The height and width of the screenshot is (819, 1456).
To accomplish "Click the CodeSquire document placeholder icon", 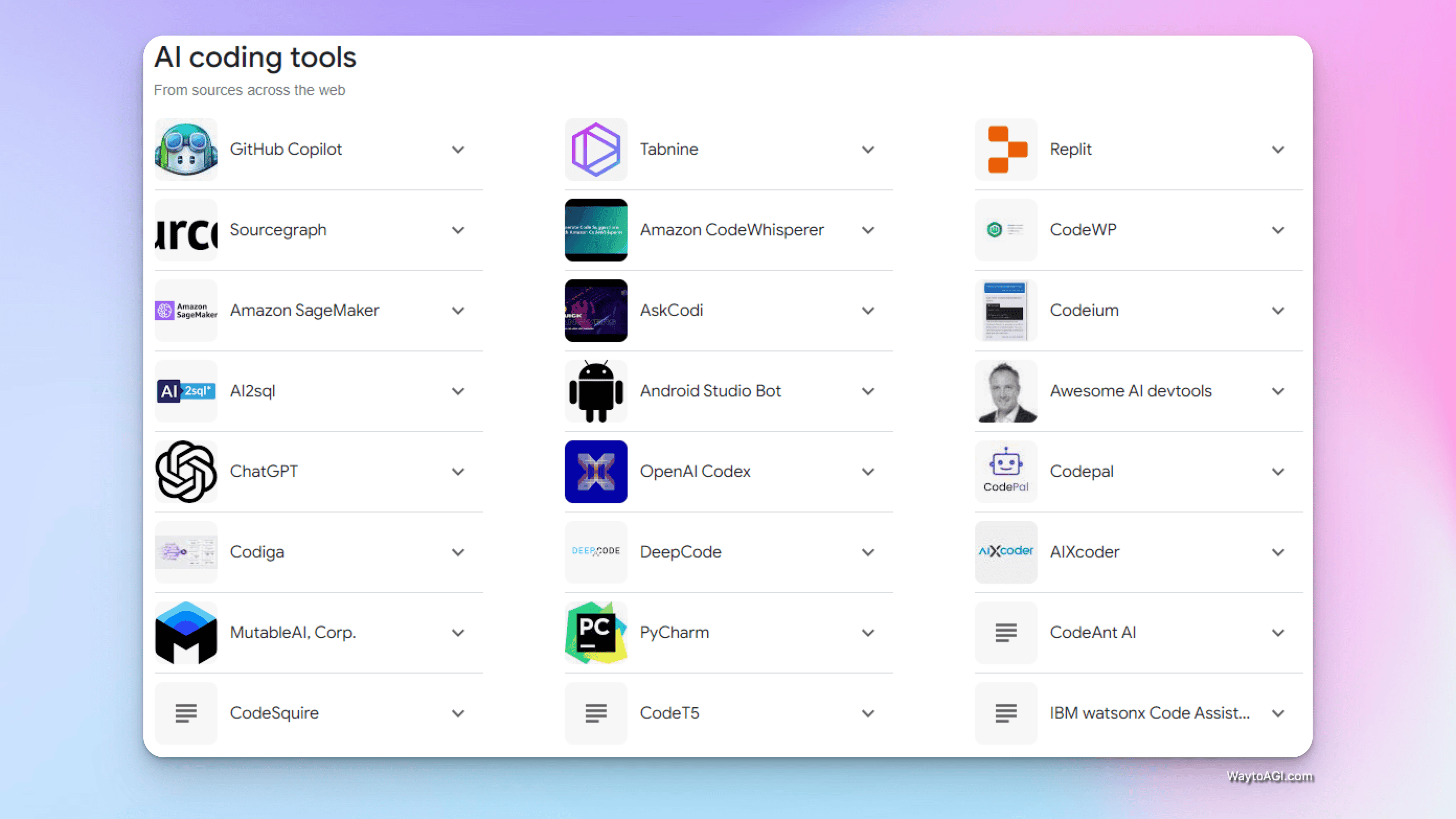I will point(186,713).
